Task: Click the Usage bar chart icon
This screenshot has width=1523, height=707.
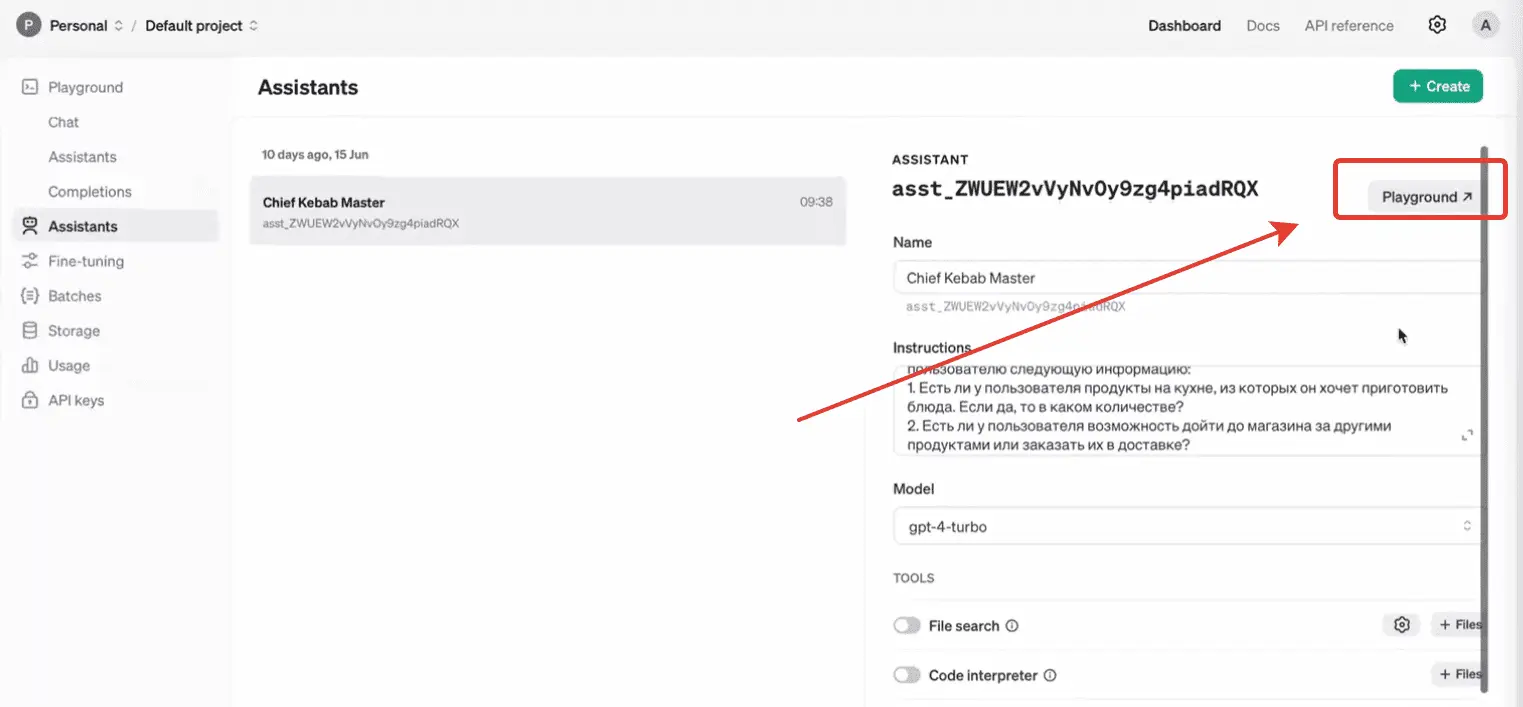Action: click(x=30, y=366)
